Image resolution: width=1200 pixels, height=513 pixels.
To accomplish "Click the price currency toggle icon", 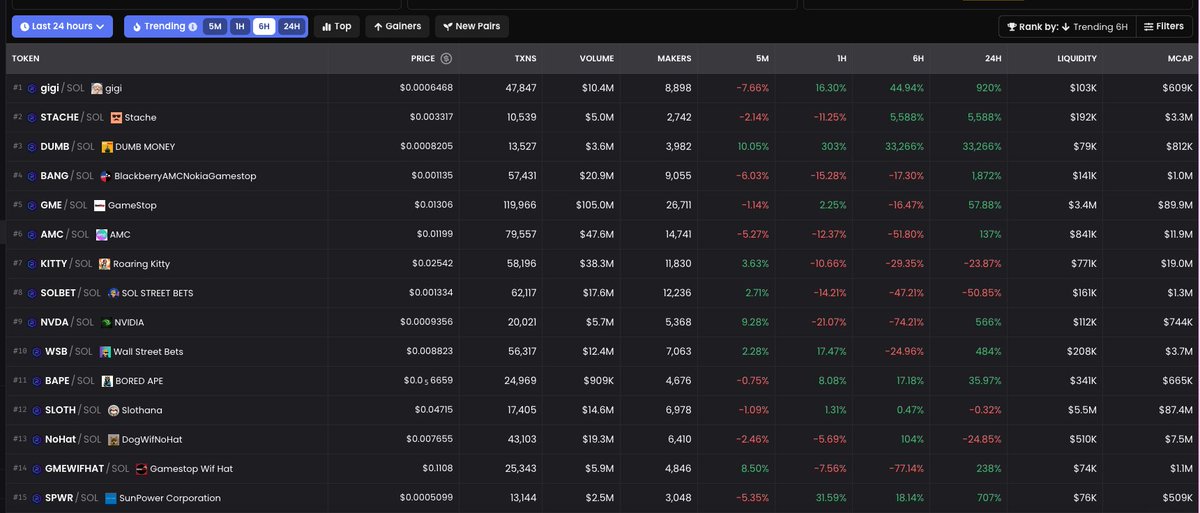I will [x=446, y=59].
